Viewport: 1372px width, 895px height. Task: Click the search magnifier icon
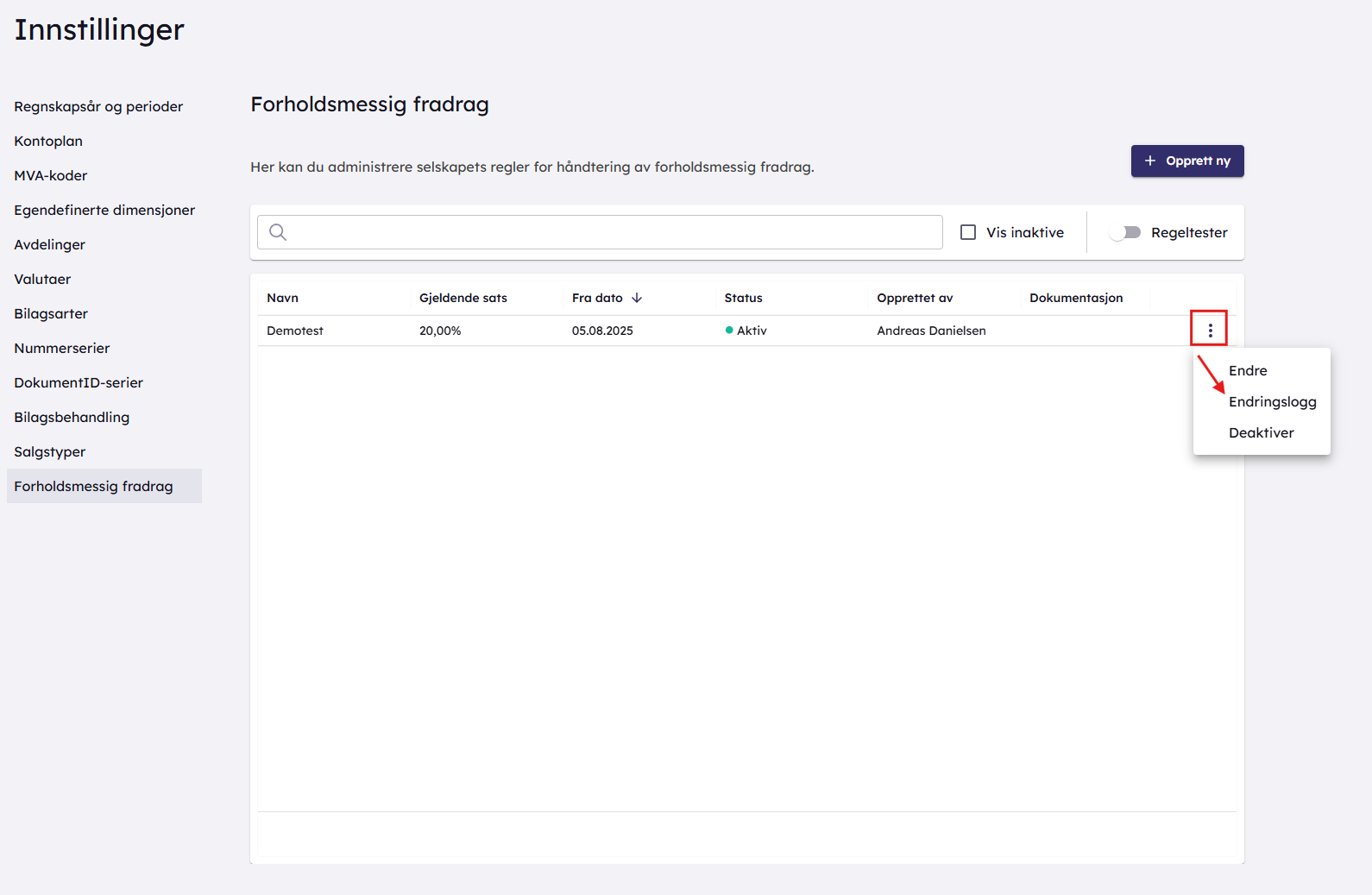(278, 232)
